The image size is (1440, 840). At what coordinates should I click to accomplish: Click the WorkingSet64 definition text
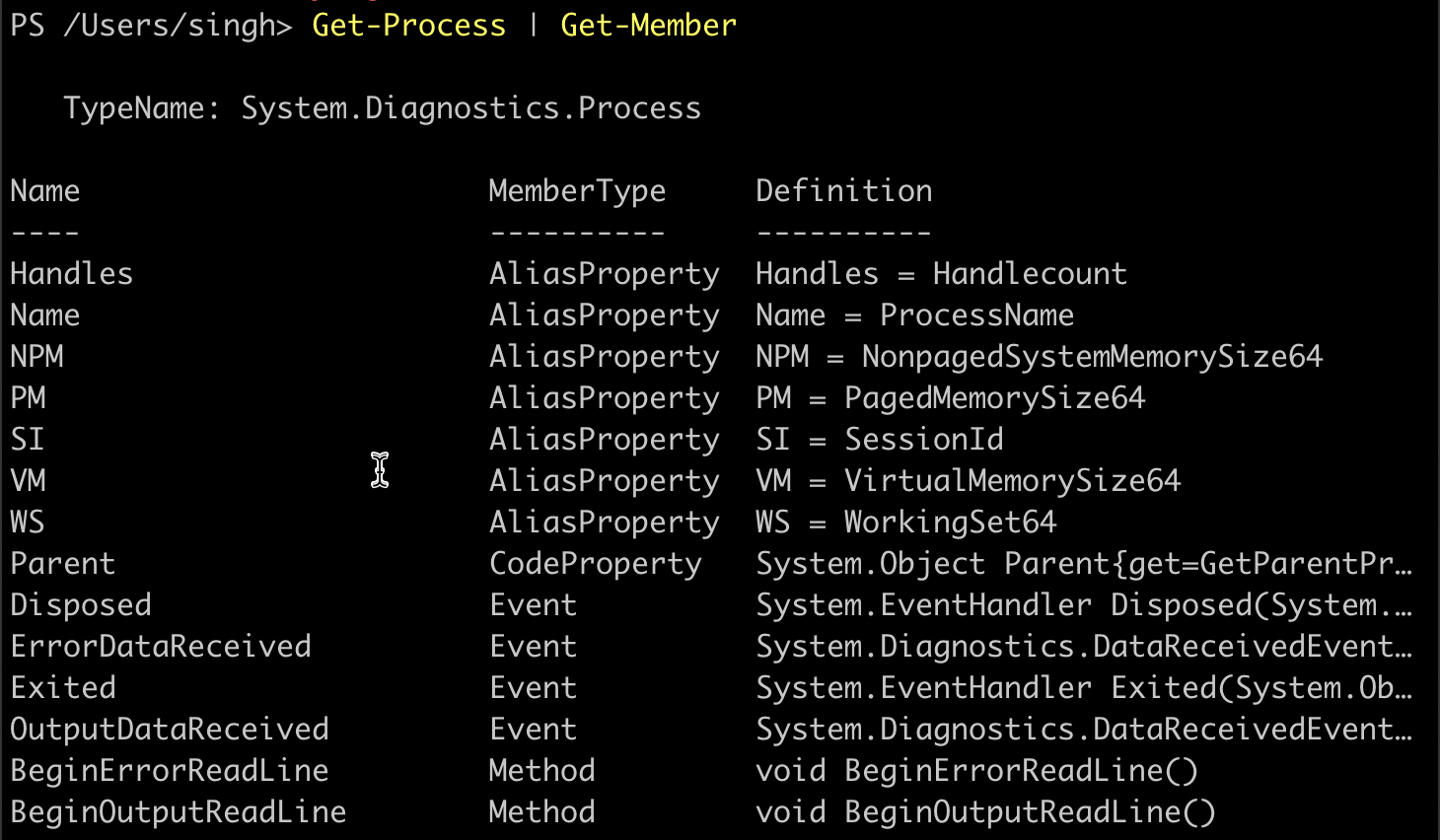(x=950, y=523)
